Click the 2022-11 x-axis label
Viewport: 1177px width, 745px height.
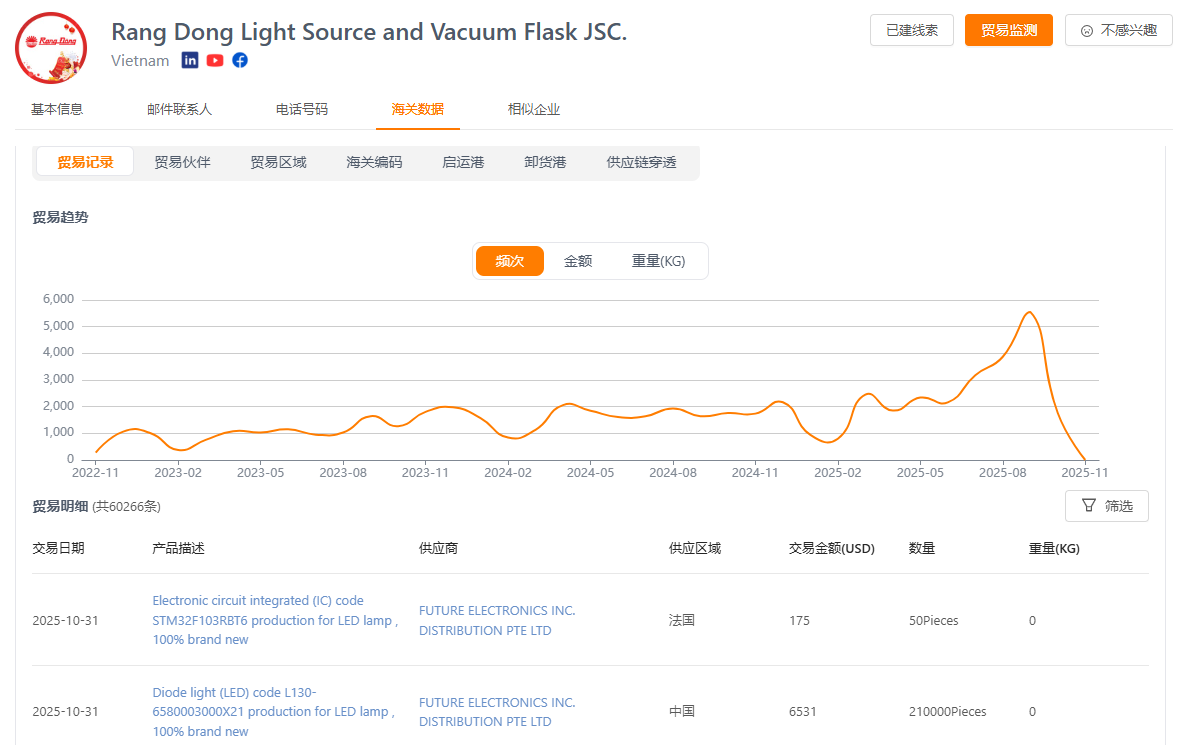click(x=95, y=473)
